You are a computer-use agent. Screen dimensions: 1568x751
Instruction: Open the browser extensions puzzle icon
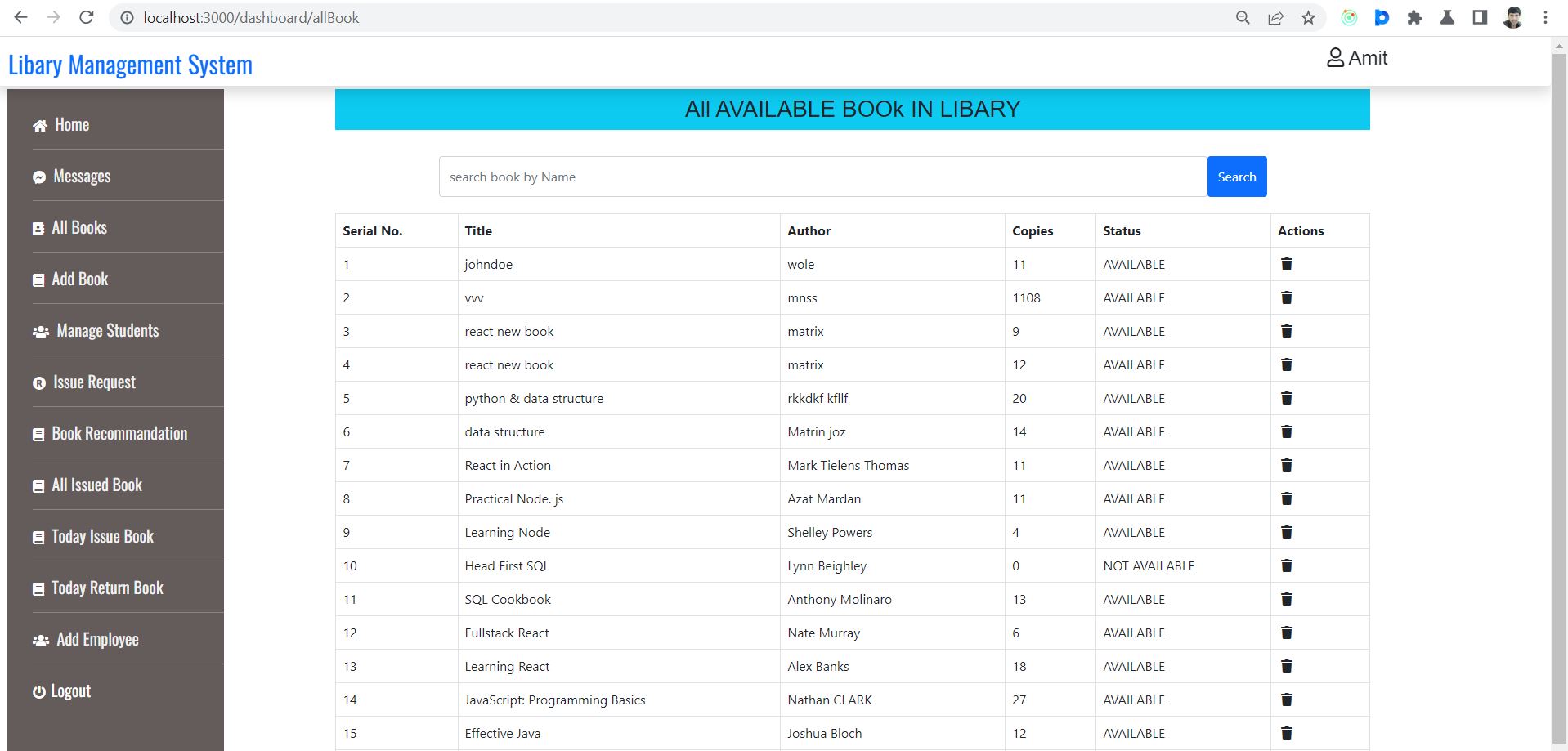tap(1414, 17)
